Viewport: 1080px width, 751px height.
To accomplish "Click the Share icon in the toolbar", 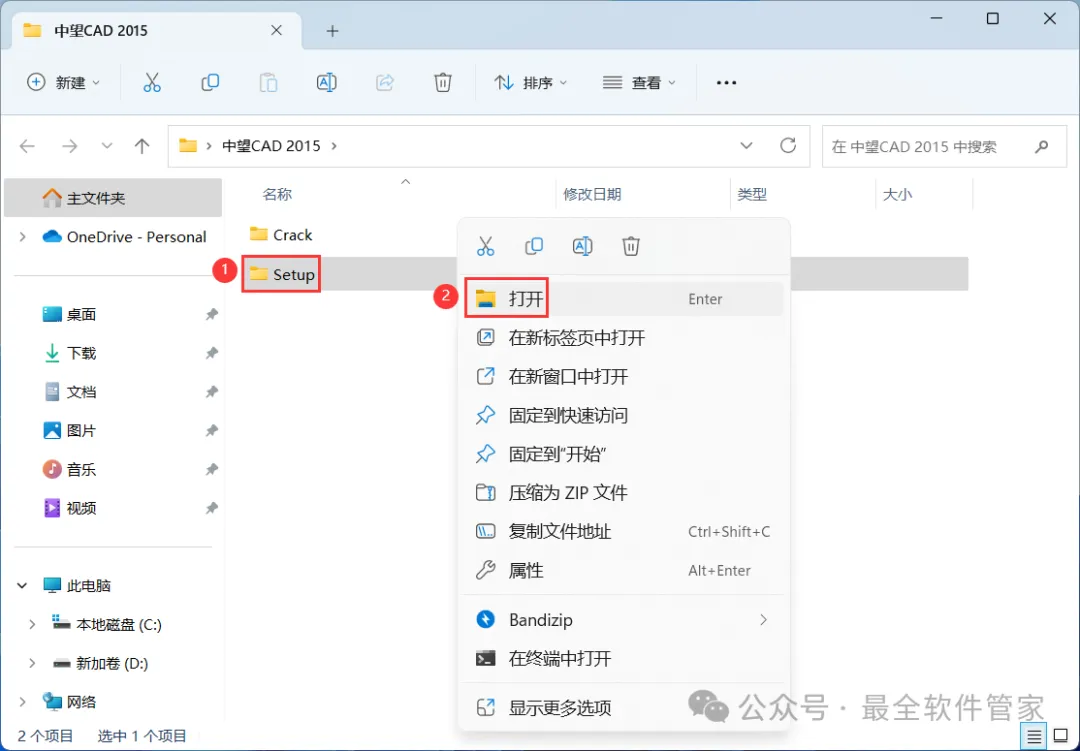I will (384, 83).
